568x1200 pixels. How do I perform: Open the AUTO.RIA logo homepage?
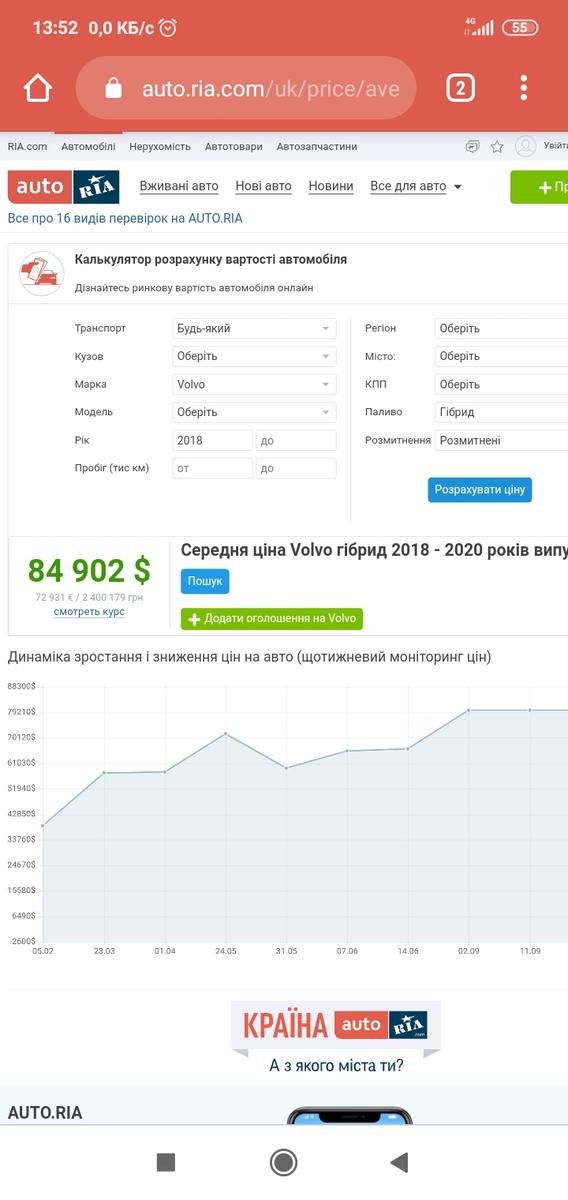(63, 187)
